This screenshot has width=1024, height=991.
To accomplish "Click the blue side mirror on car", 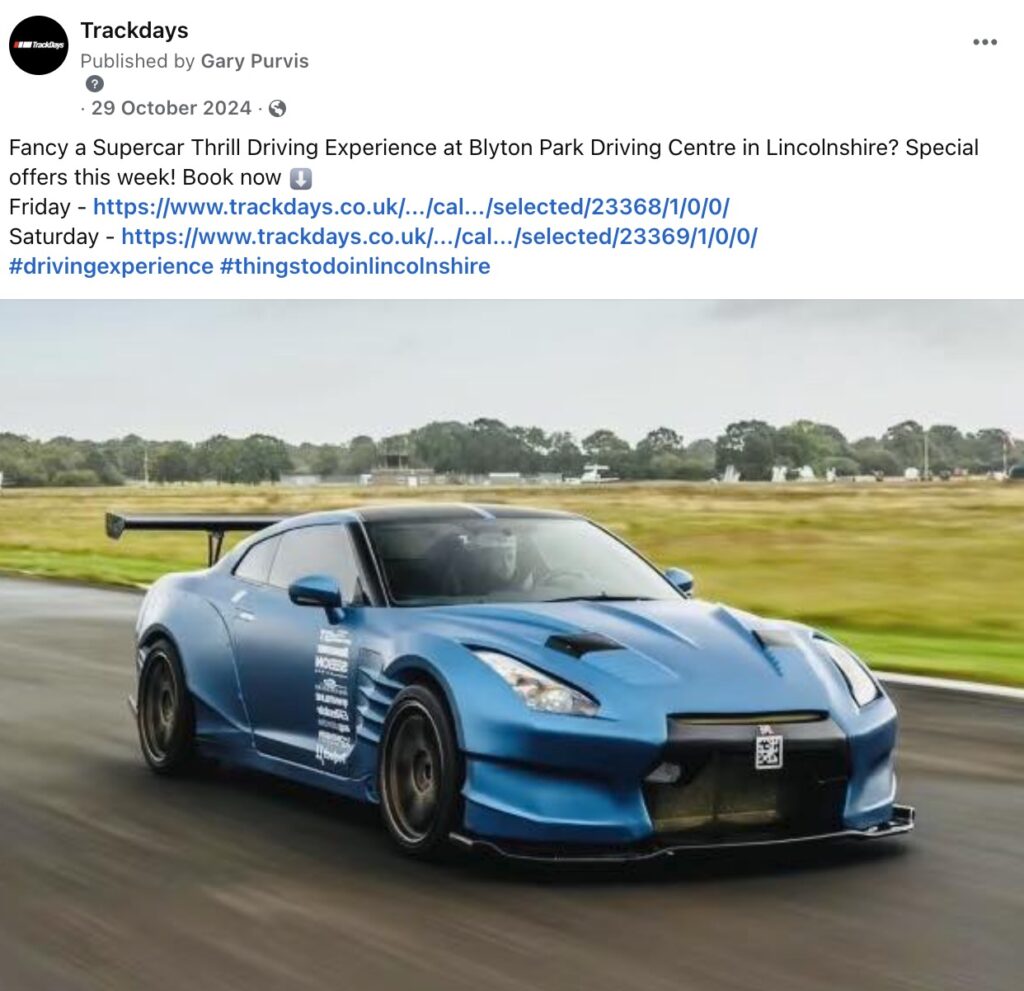I will 317,594.
